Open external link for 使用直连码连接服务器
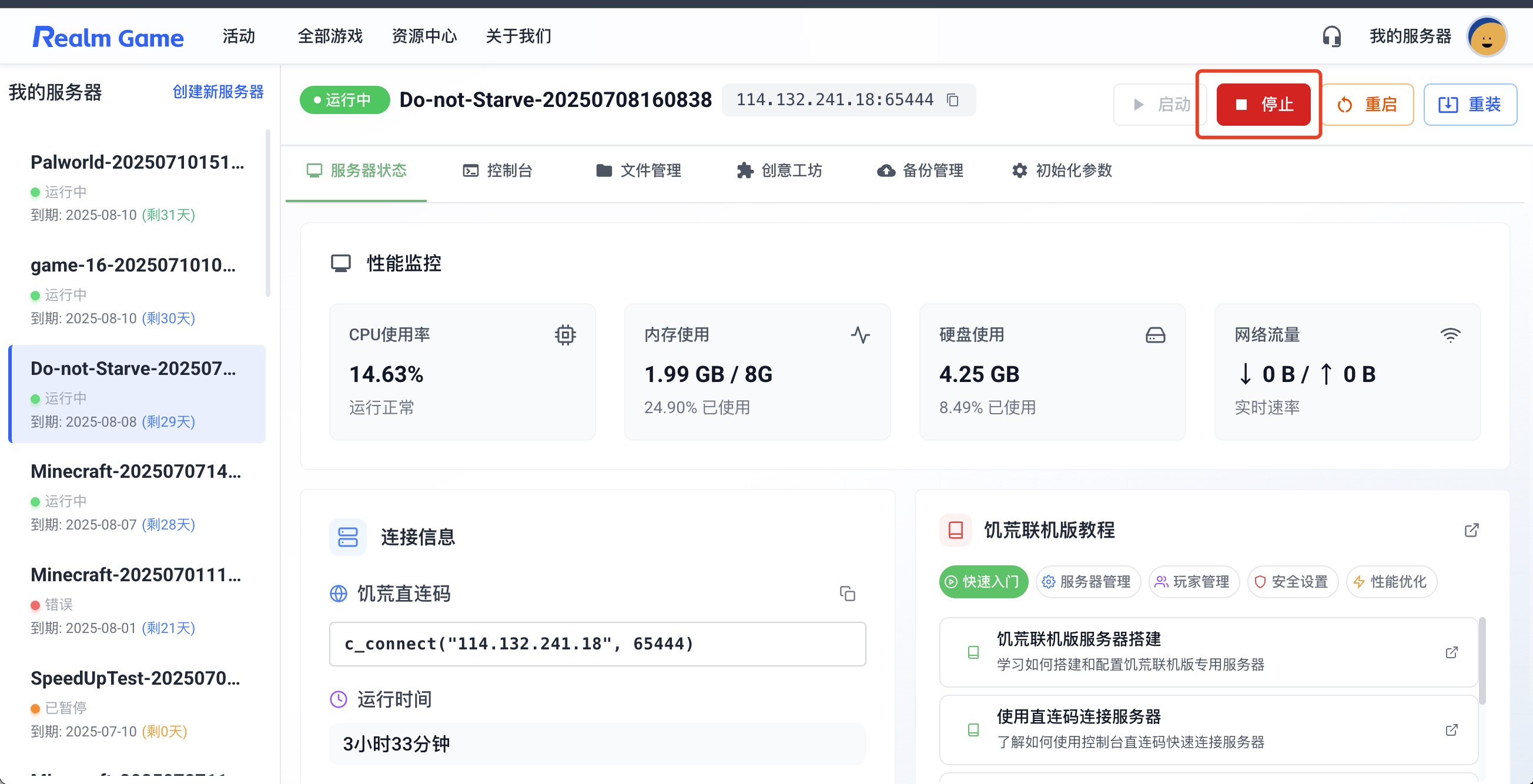Image resolution: width=1533 pixels, height=784 pixels. (x=1451, y=730)
